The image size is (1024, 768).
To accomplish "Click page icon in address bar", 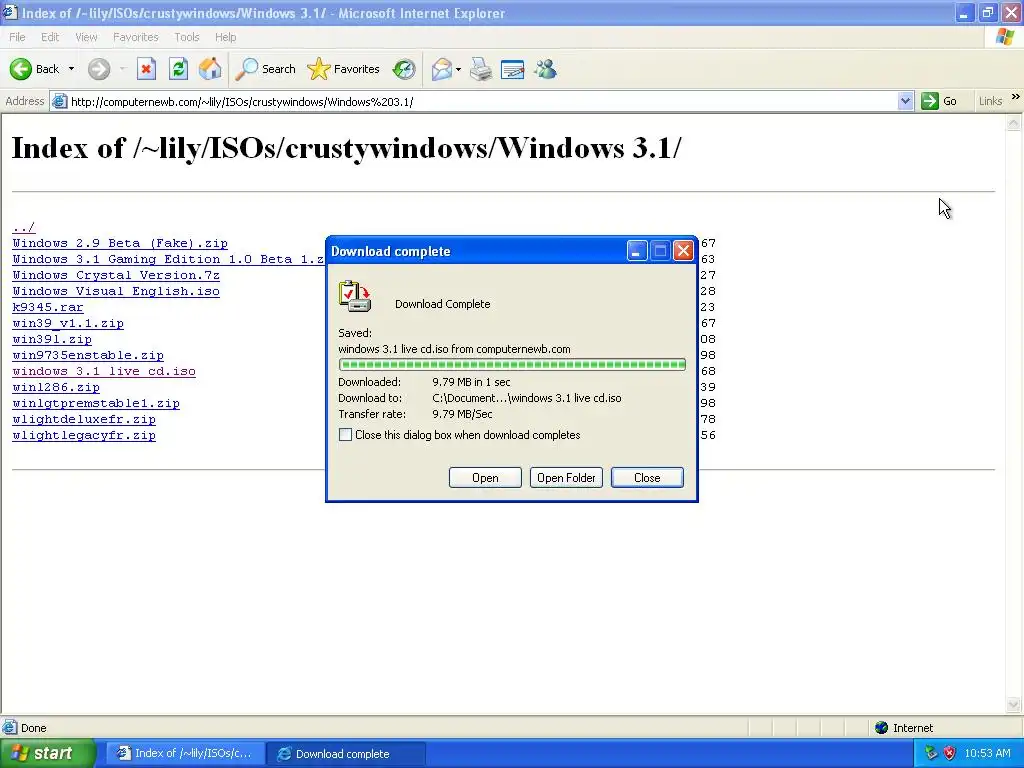I will click(x=59, y=101).
